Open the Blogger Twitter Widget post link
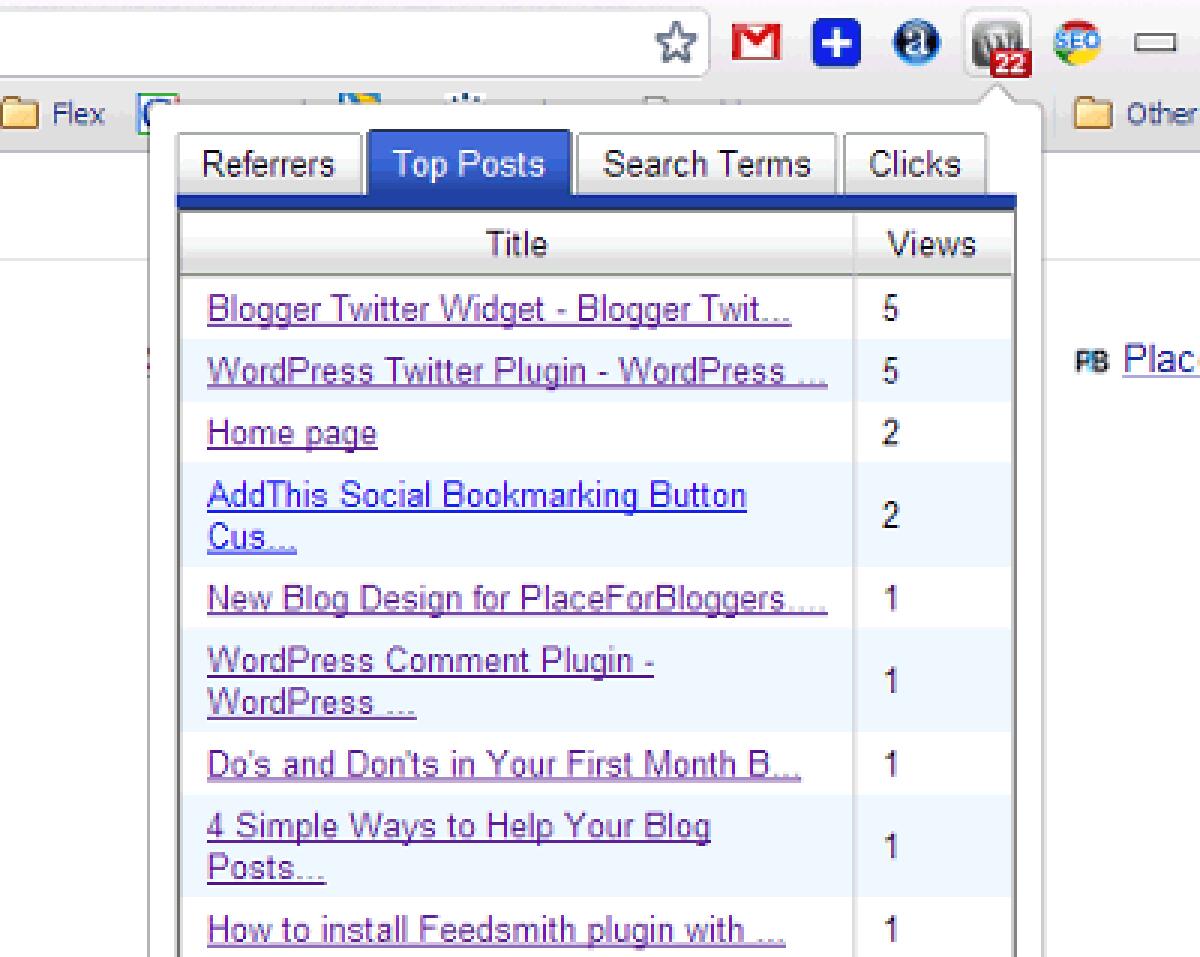1200x957 pixels. pyautogui.click(x=499, y=310)
